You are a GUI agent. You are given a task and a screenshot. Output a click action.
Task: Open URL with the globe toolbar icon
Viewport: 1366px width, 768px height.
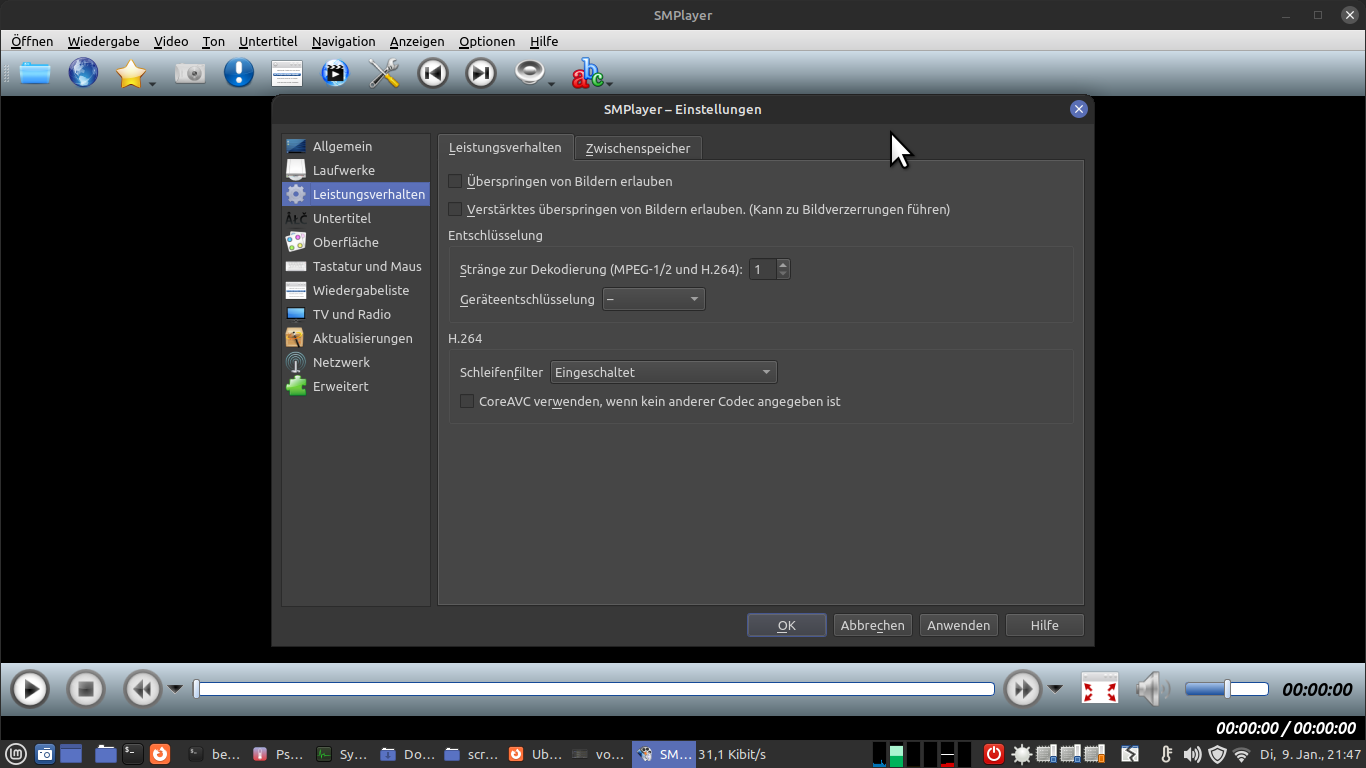pos(83,73)
